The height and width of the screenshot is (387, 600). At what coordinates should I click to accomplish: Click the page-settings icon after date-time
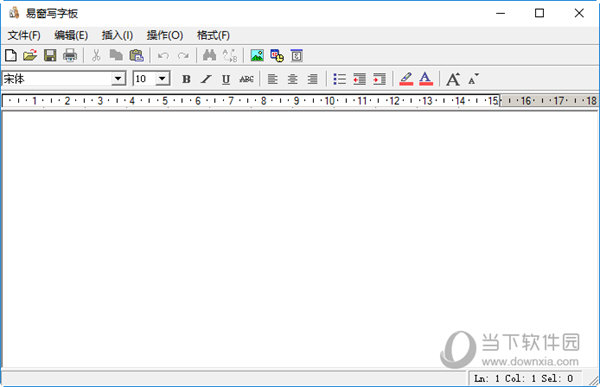point(297,56)
